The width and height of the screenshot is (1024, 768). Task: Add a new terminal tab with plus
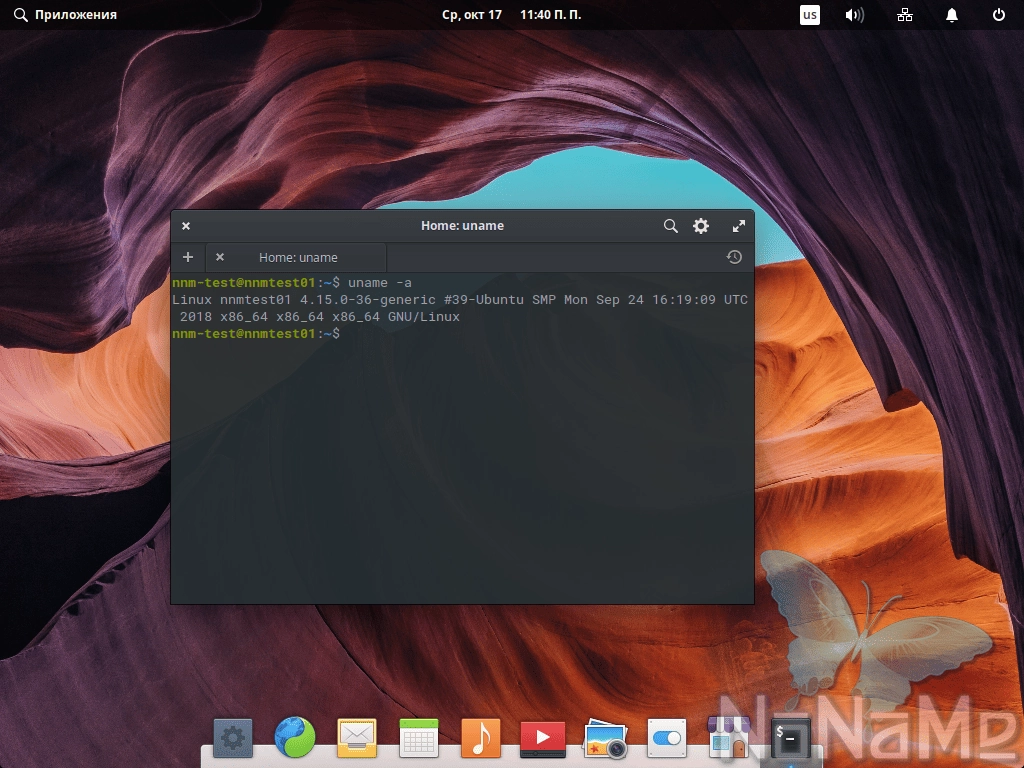click(x=187, y=257)
